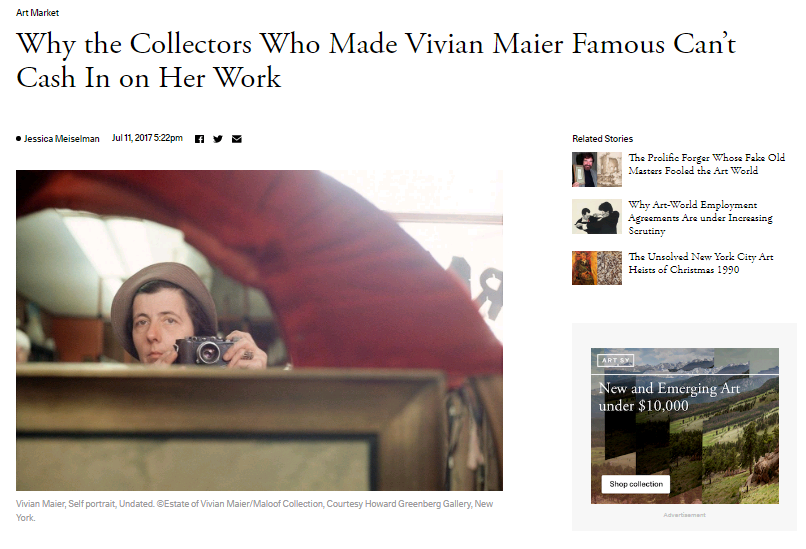Read 'The Prolific Forger Whose Fake Old Masters' story
This screenshot has height=549, width=806.
[x=706, y=164]
